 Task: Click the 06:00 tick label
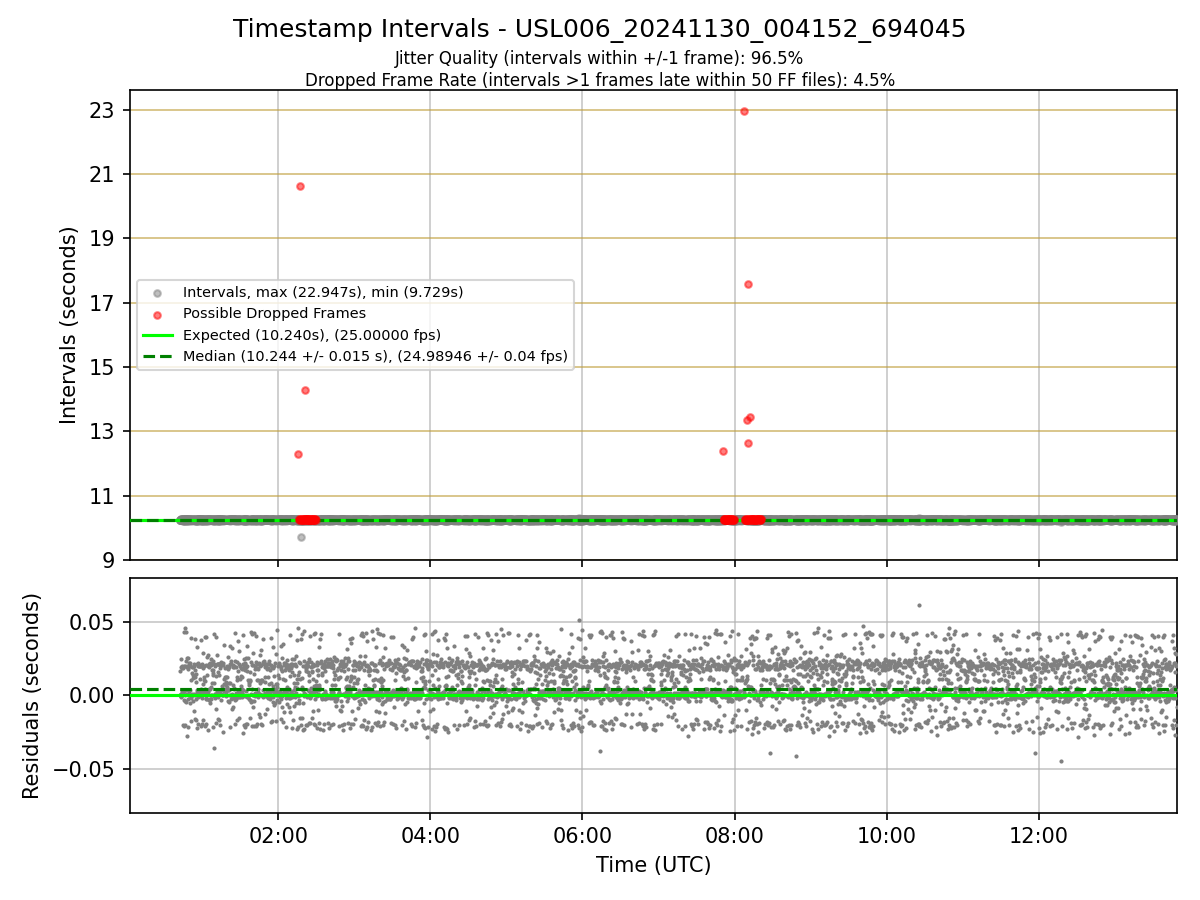pos(582,835)
